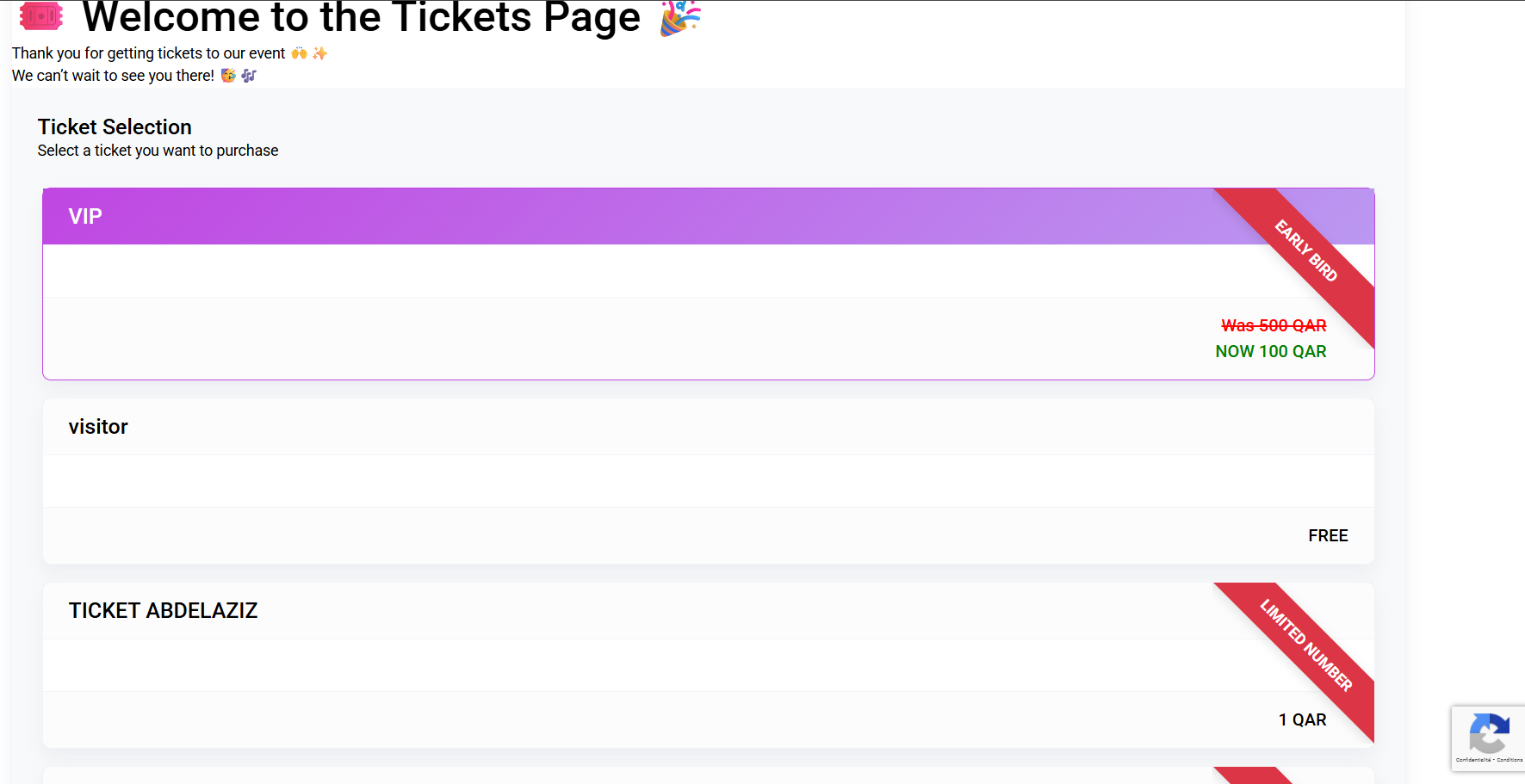
Task: Click the green NOW 100 QAR price
Action: point(1270,351)
